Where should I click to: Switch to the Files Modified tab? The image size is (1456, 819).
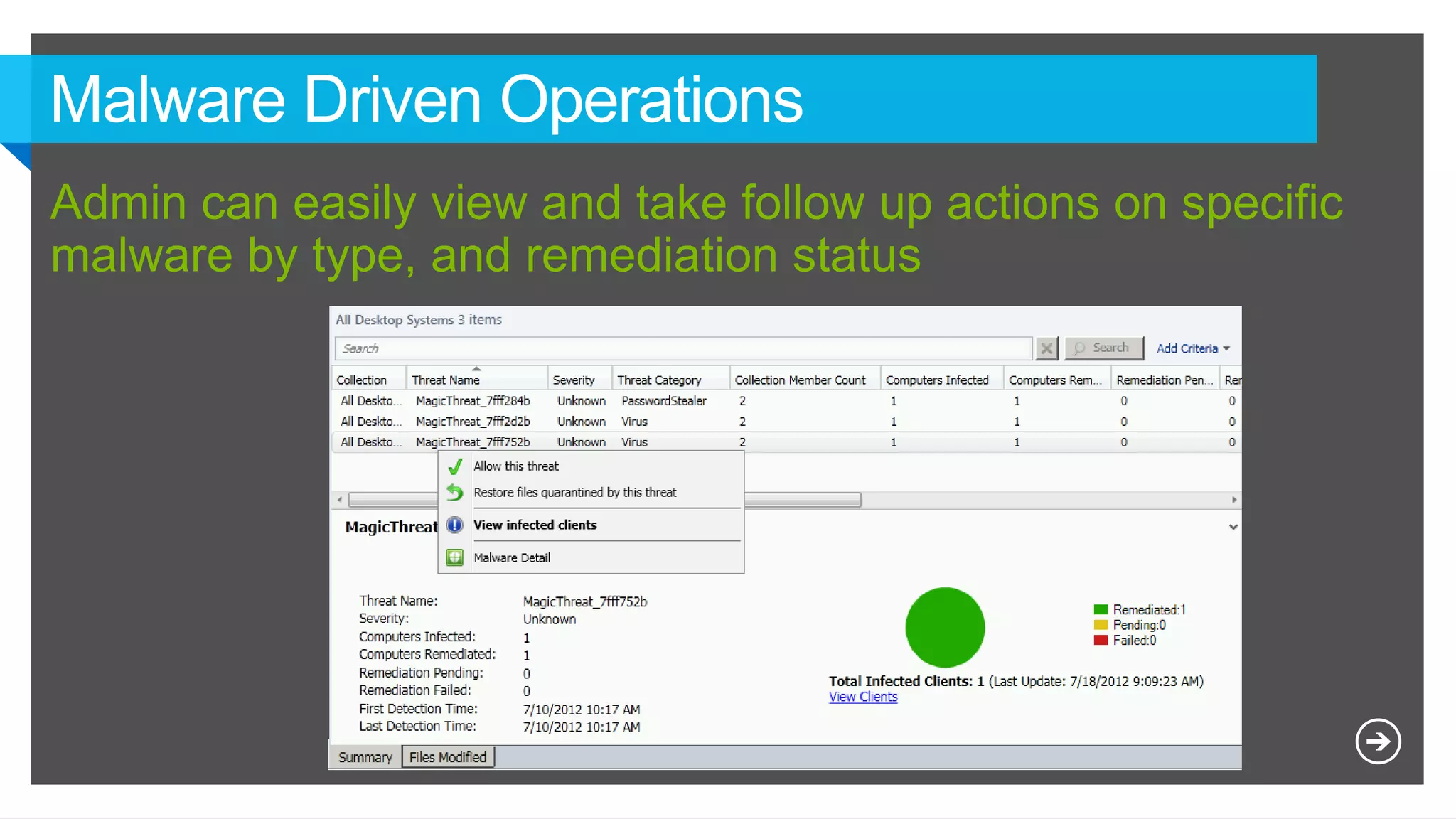[448, 757]
